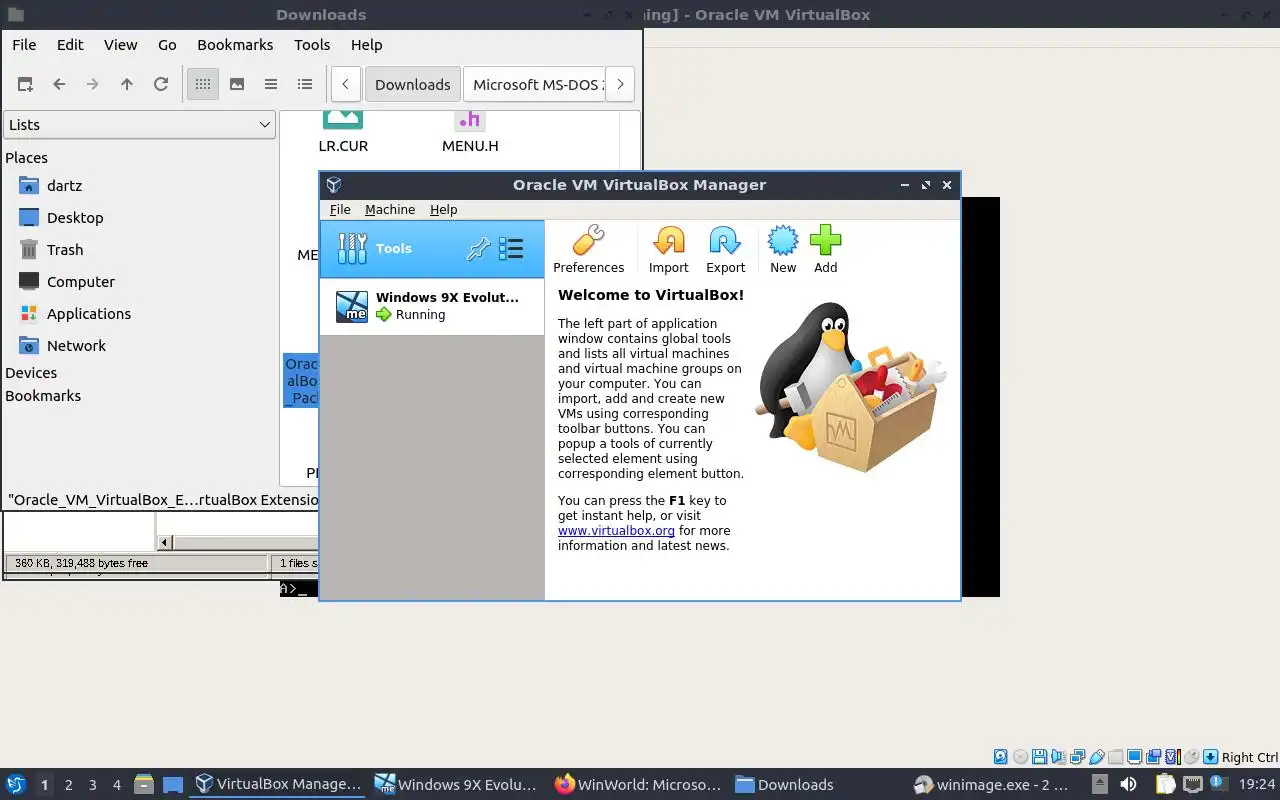
Task: Open Go menu in Downloads window
Action: [x=167, y=45]
